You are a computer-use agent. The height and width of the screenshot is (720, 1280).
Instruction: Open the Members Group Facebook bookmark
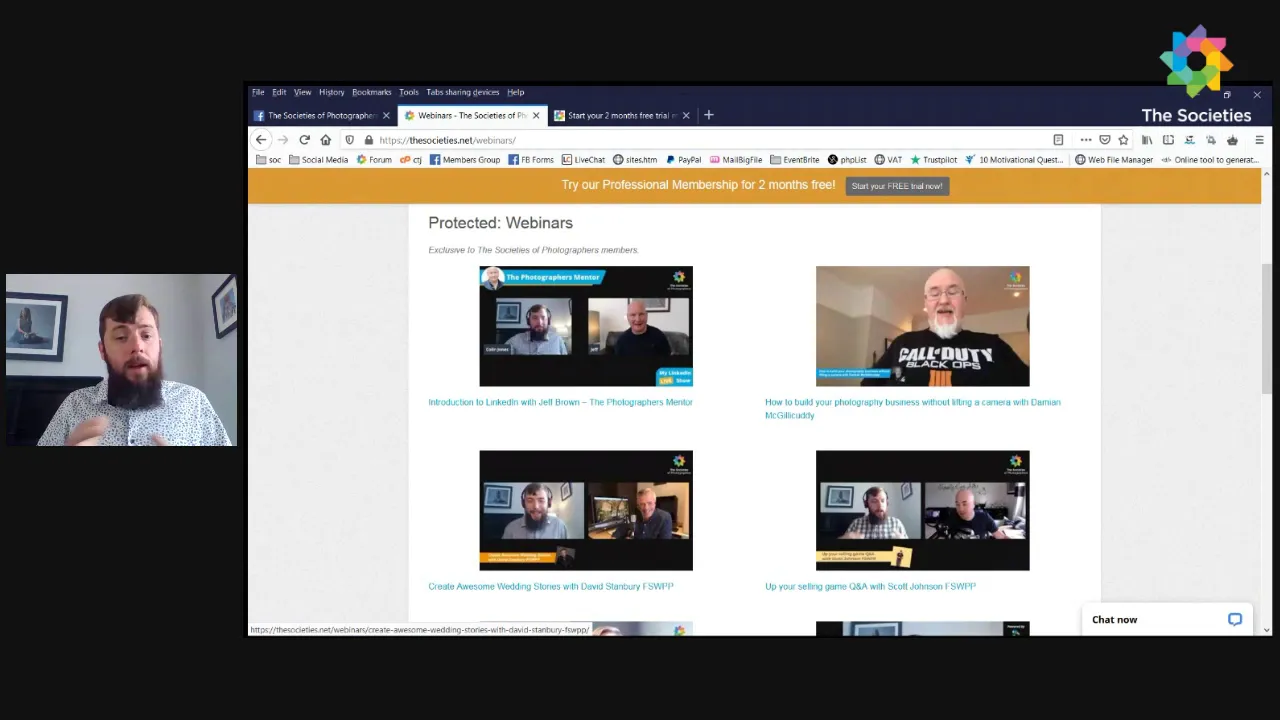coord(465,160)
